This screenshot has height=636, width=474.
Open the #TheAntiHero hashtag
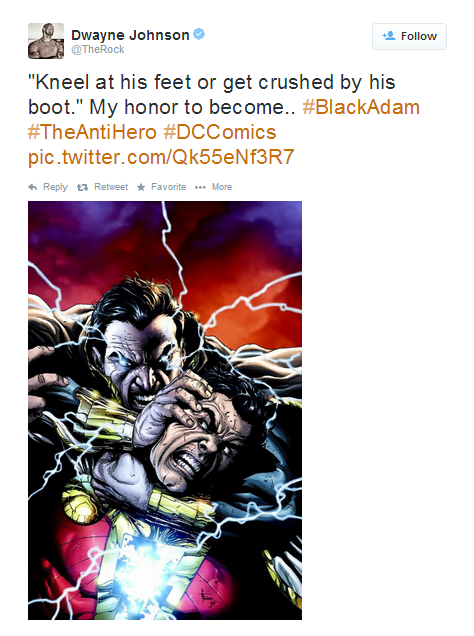tap(92, 132)
